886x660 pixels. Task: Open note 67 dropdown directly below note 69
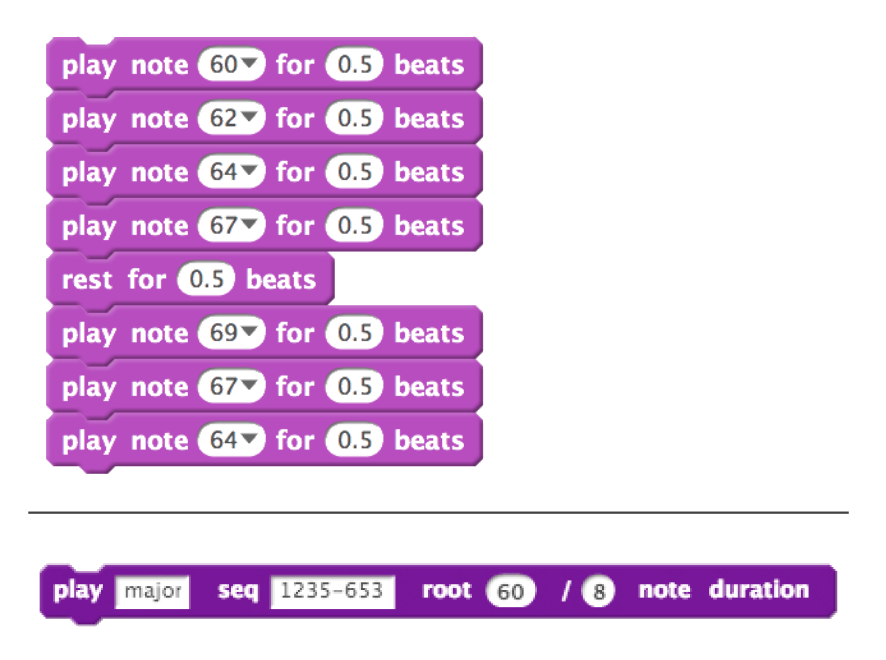250,387
